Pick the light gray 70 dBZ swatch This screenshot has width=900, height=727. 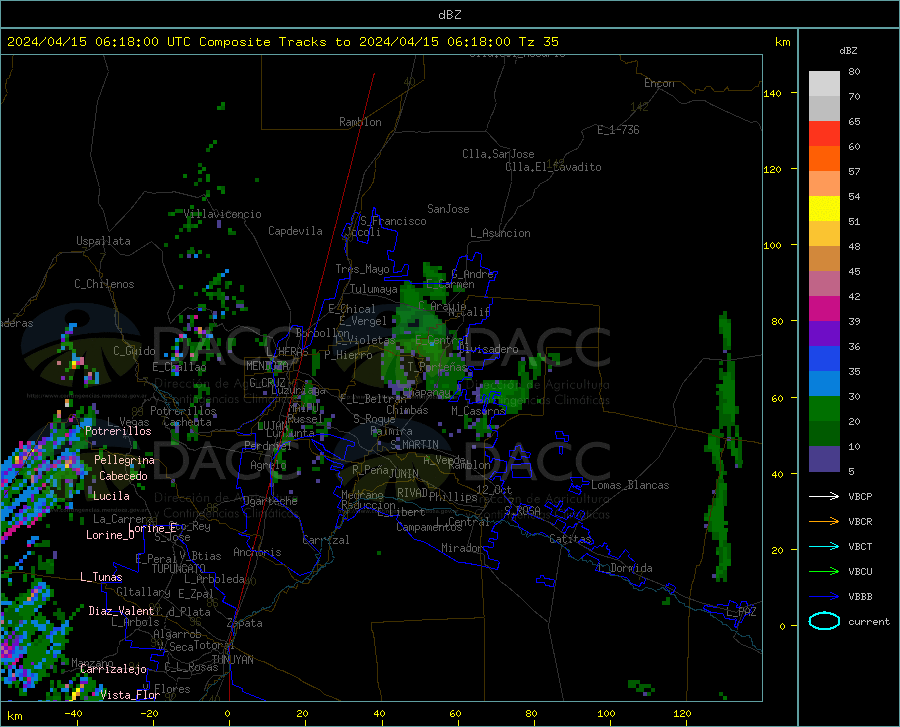click(x=824, y=84)
